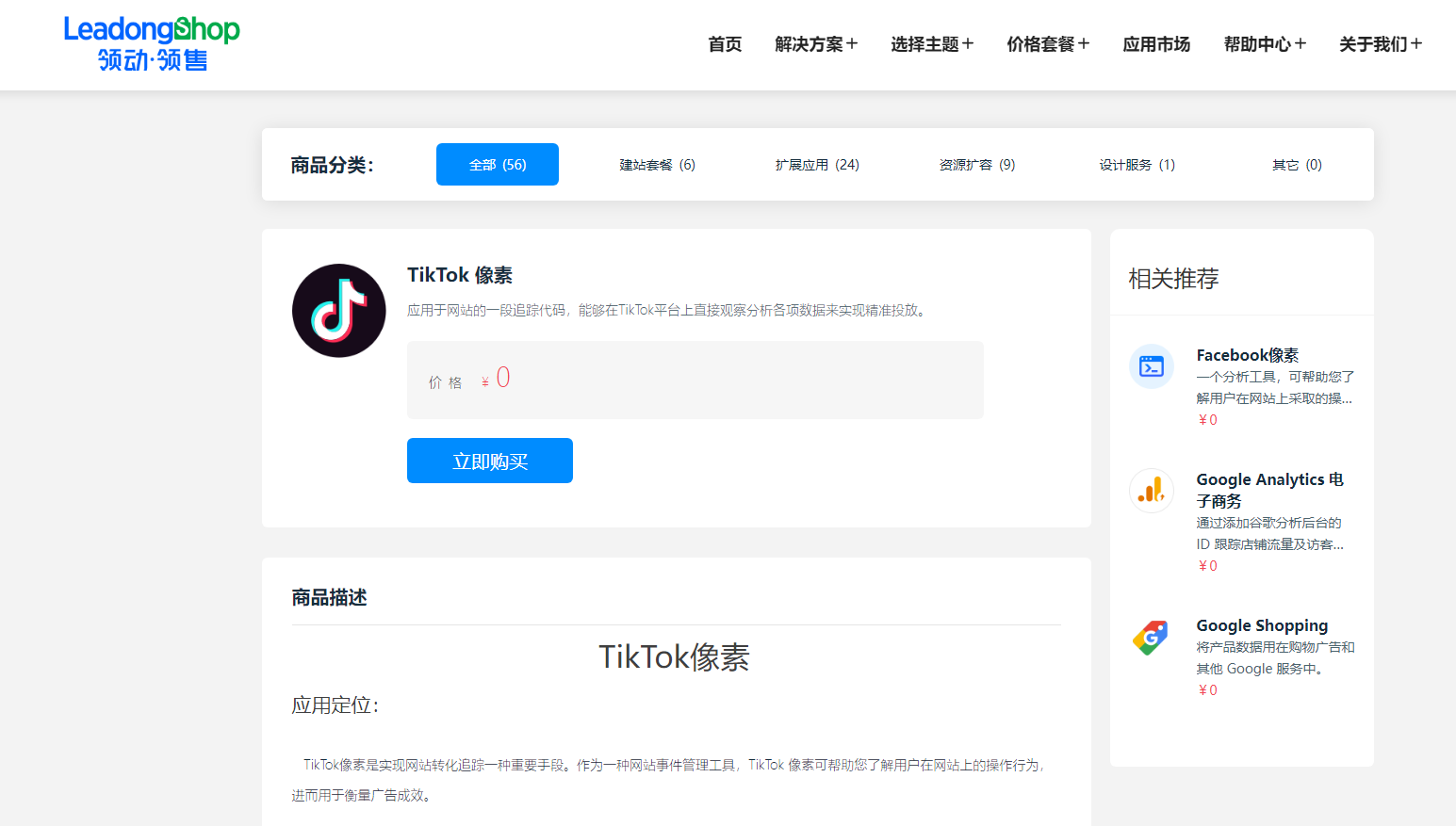Screen dimensions: 1456x826
Task: Click the TikTok product tagline sentence
Action: [668, 310]
